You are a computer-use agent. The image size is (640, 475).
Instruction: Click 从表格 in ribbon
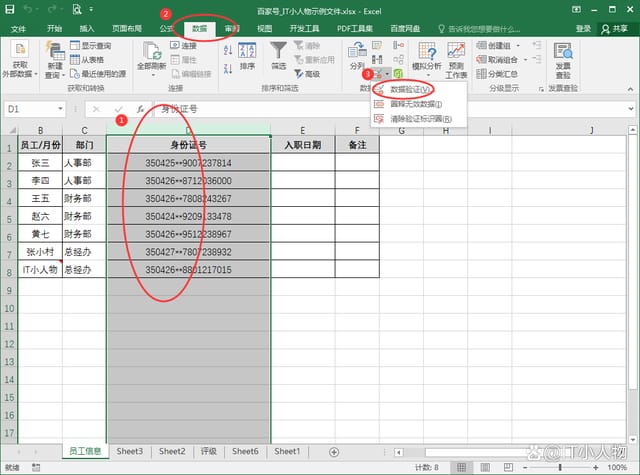(87, 60)
